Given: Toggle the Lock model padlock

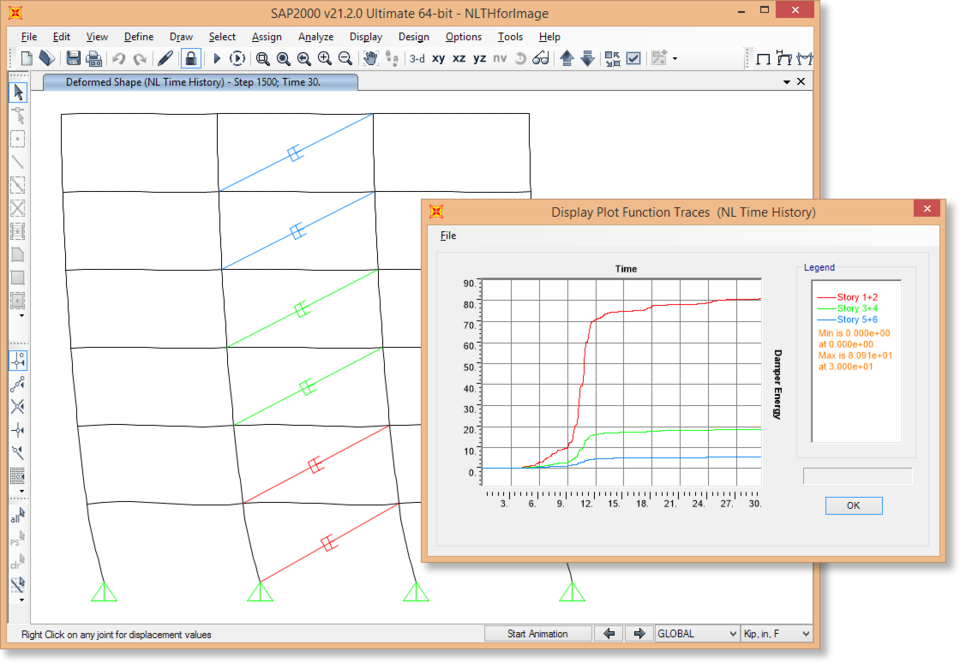Looking at the screenshot, I should (190, 59).
